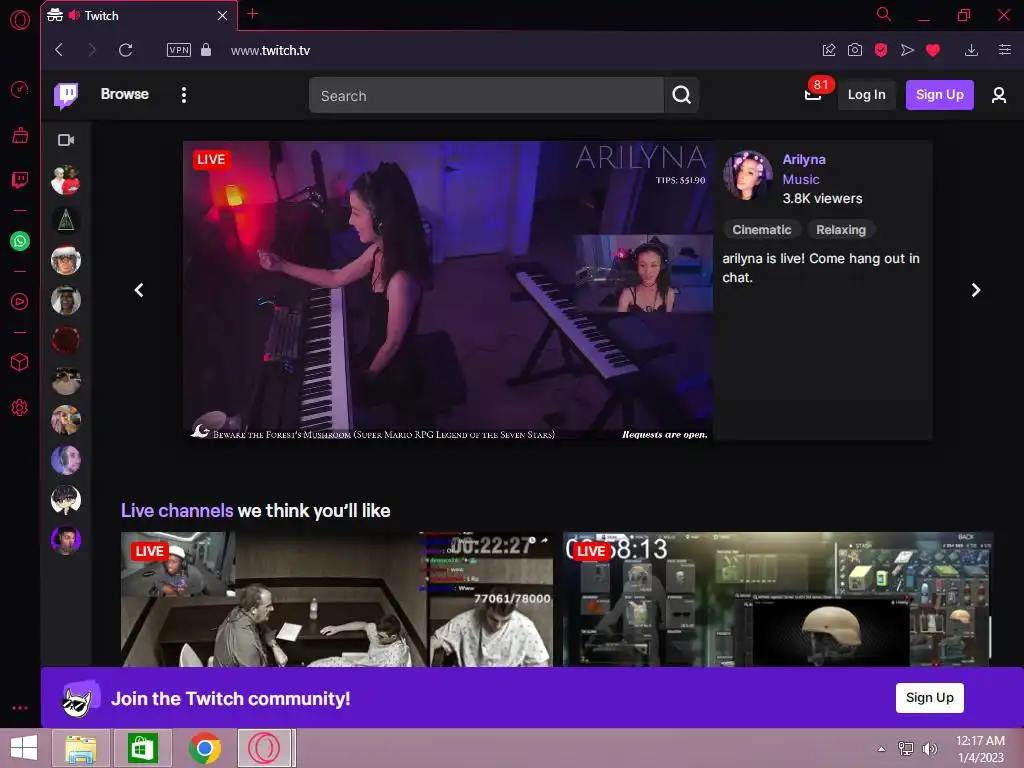
Task: Play the Arilyna featured live stream
Action: pyautogui.click(x=448, y=291)
